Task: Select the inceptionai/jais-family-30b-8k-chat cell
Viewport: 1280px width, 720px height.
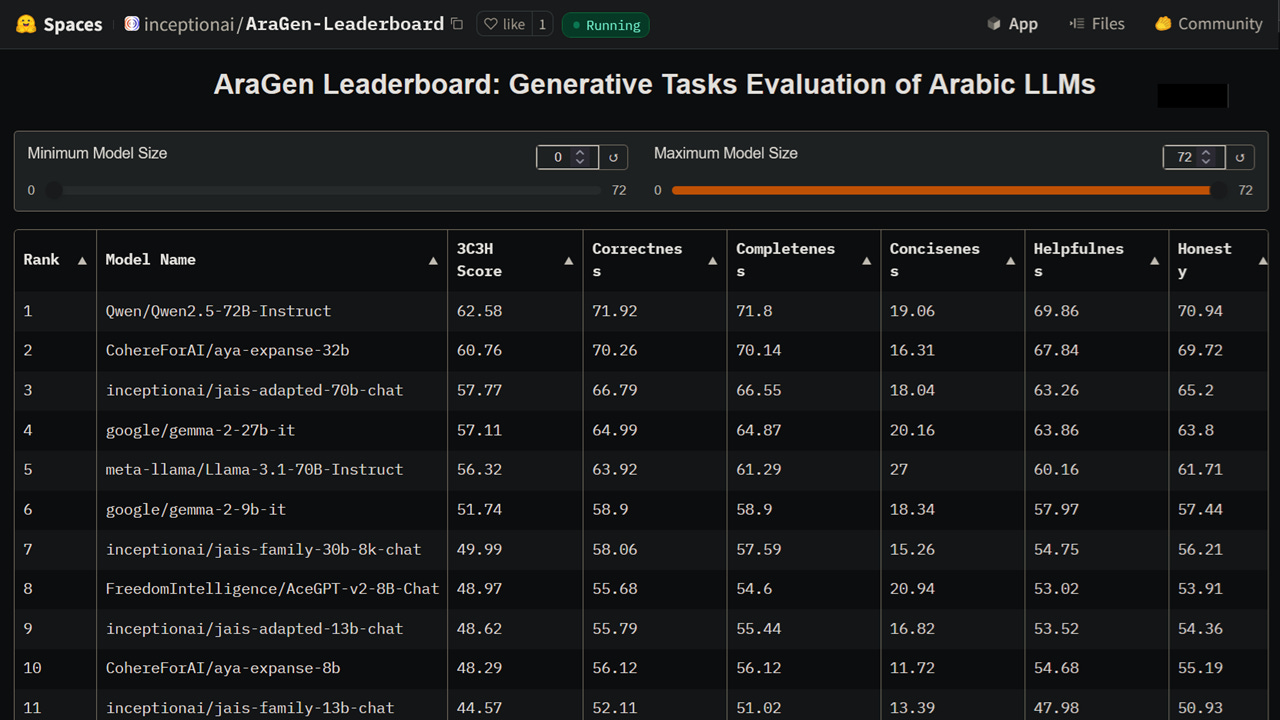Action: point(272,549)
